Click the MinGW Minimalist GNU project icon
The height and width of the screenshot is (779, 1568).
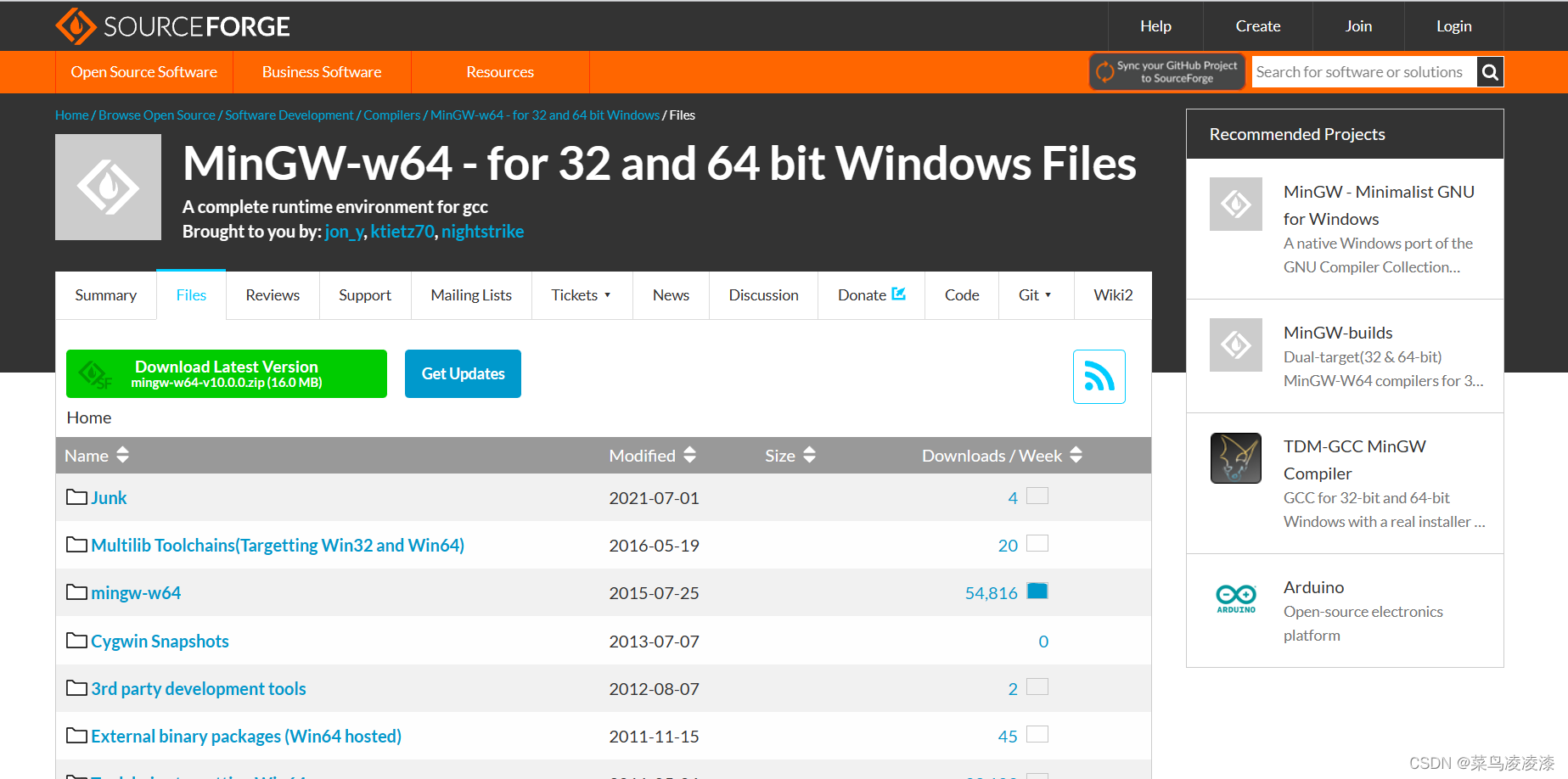pos(1236,204)
